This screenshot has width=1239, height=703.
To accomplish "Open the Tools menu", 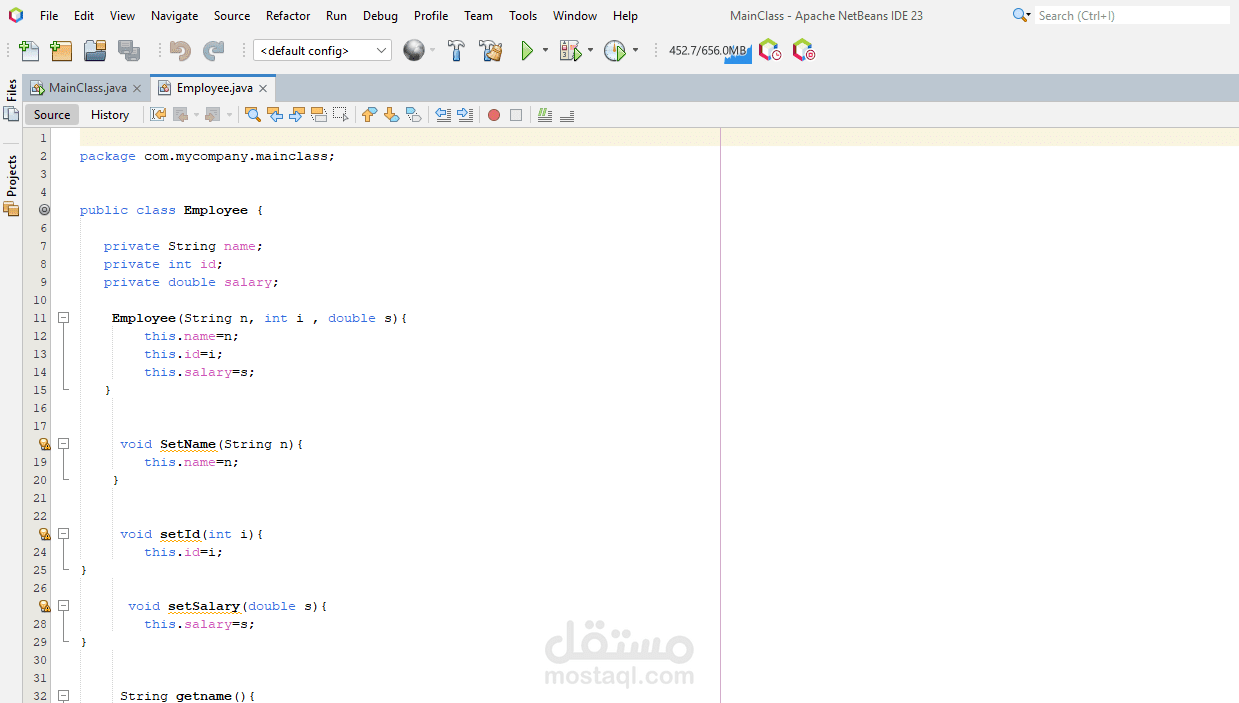I will 523,15.
